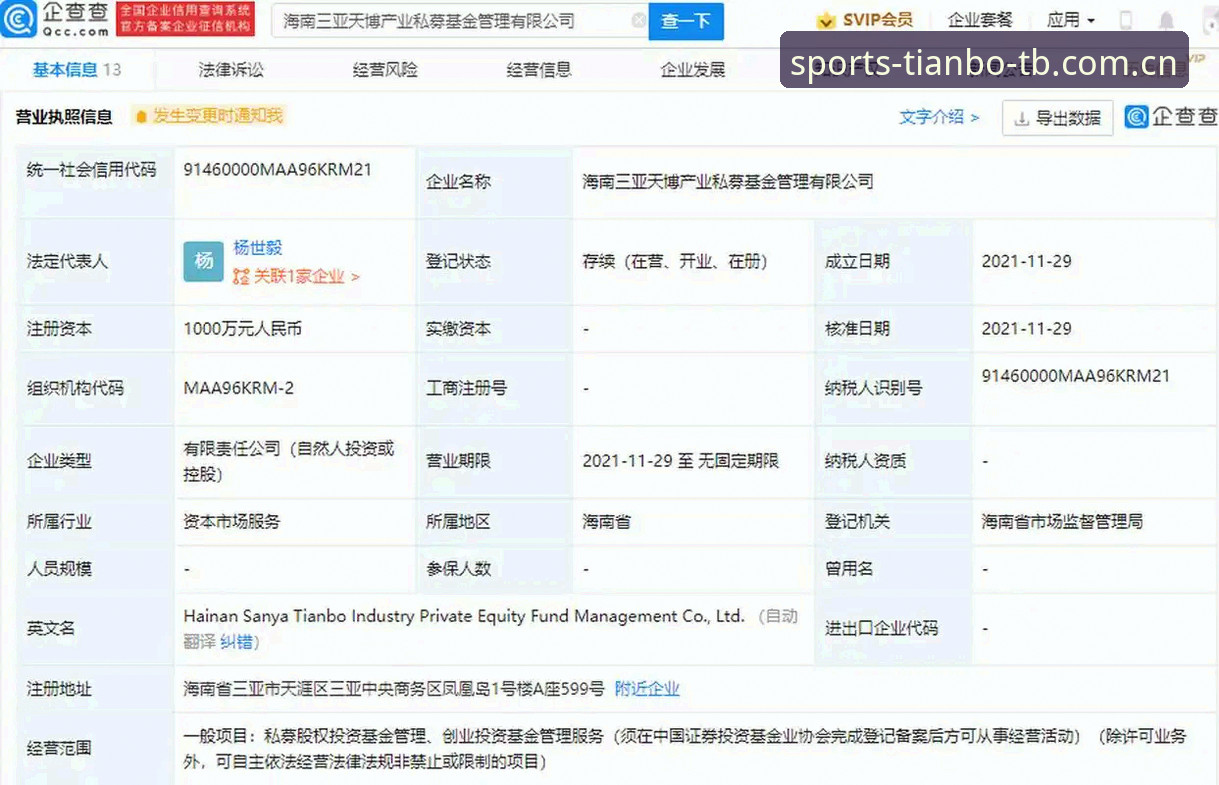The height and width of the screenshot is (785, 1219).
Task: Open the 经营风险 tab
Action: tap(385, 69)
